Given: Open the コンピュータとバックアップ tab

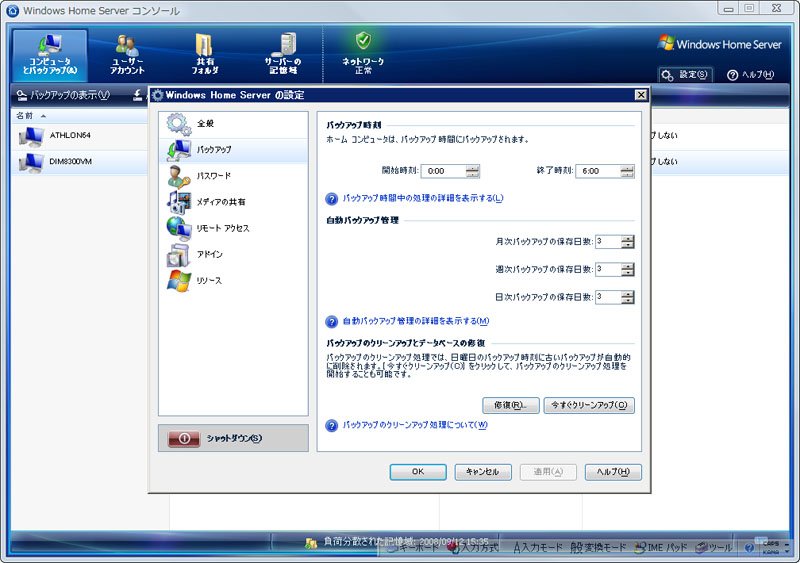Looking at the screenshot, I should tap(50, 55).
